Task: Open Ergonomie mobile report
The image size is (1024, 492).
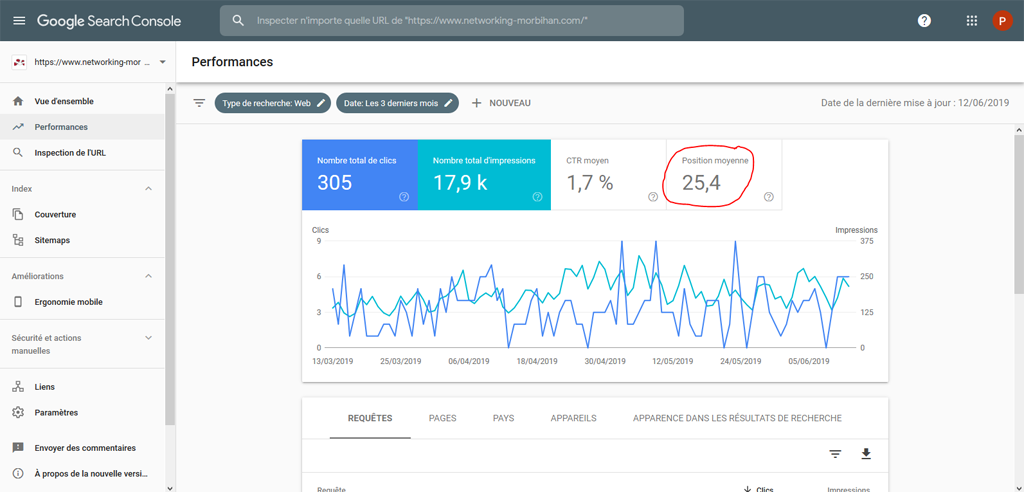Action: click(82, 302)
